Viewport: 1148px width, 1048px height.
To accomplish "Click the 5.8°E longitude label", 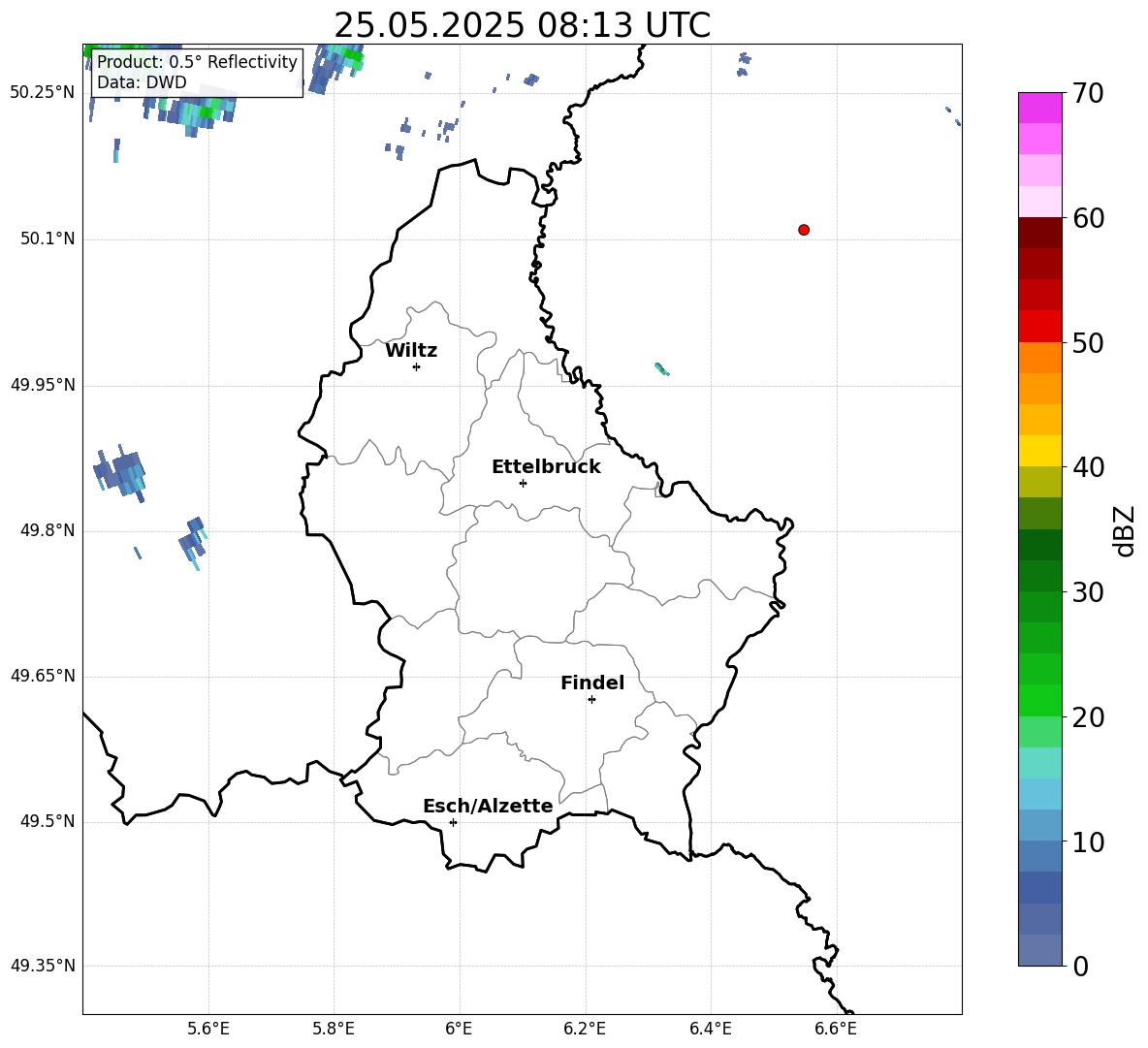I will pos(334,1029).
